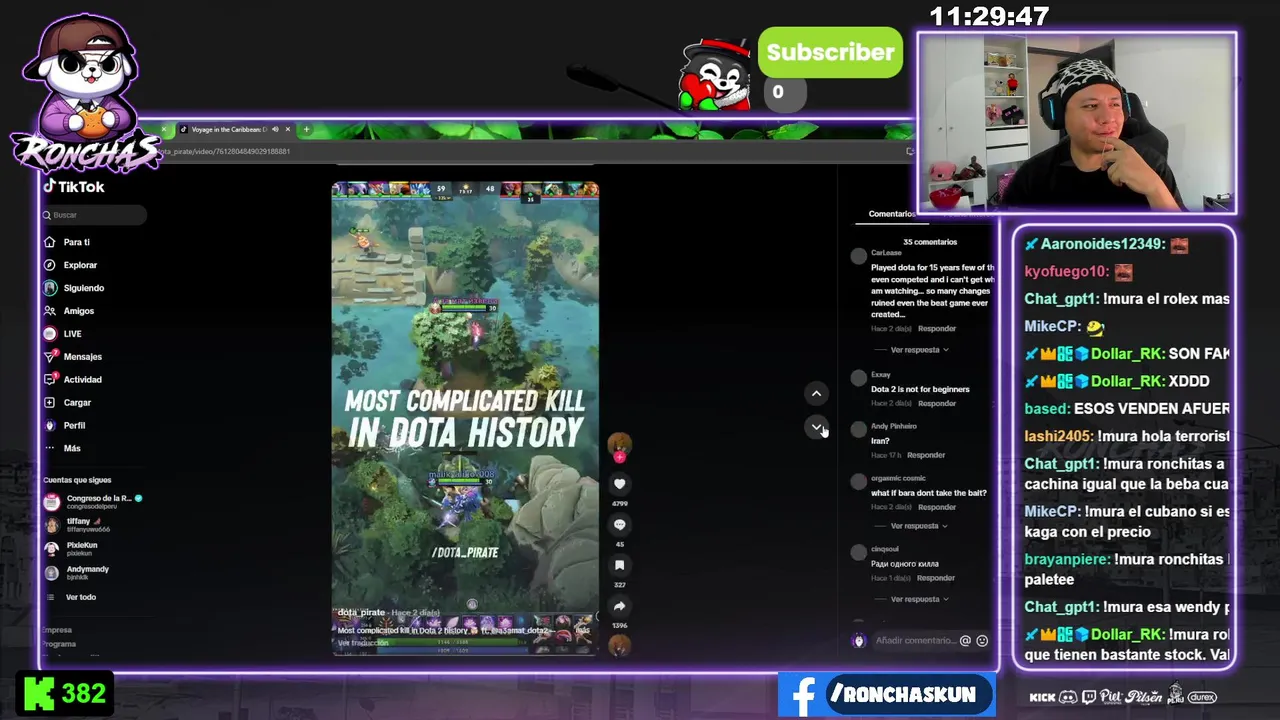Click Responder under CarLease's comment
This screenshot has height=720, width=1280.
[x=937, y=328]
